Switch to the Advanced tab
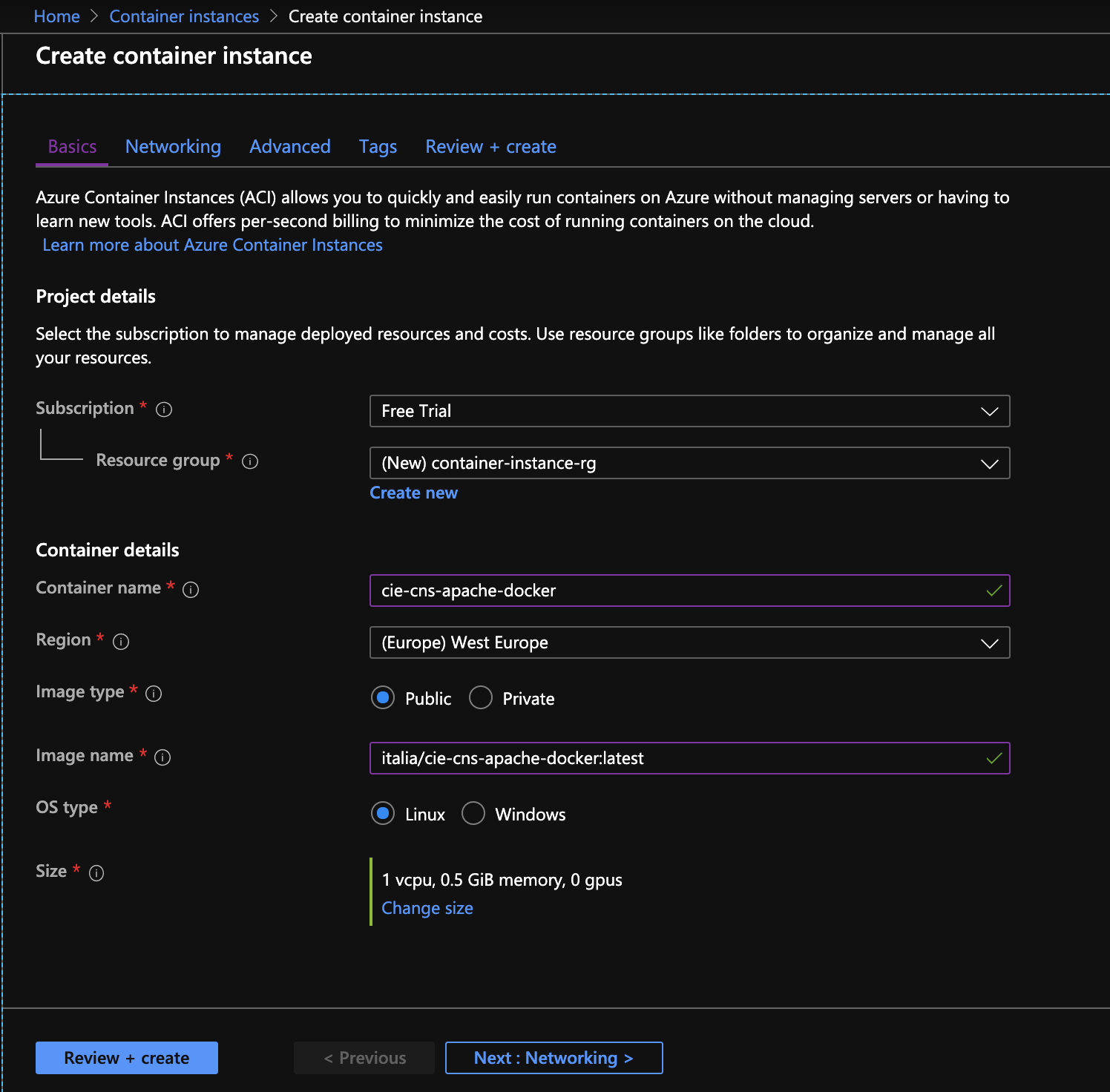1110x1092 pixels. point(290,147)
